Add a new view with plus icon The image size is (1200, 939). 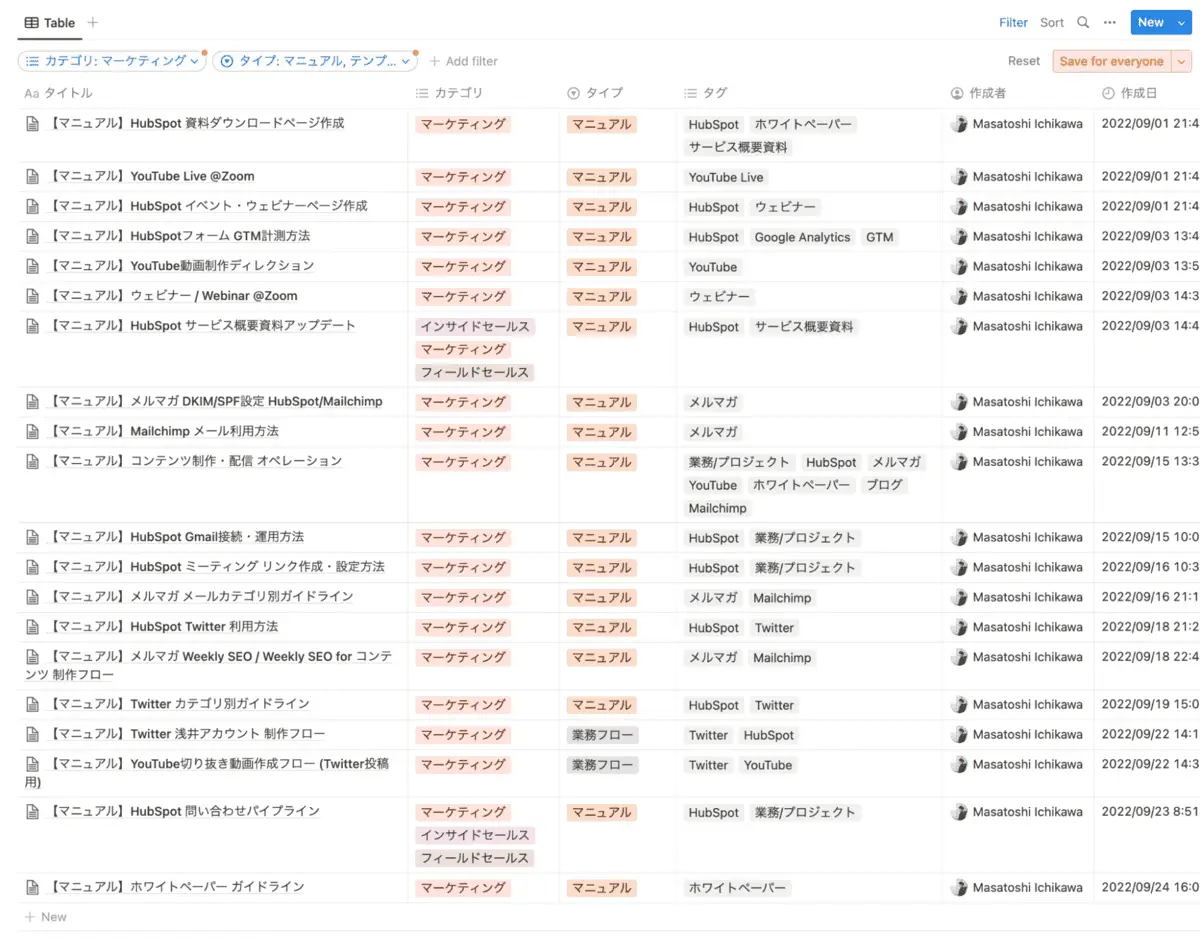(93, 22)
